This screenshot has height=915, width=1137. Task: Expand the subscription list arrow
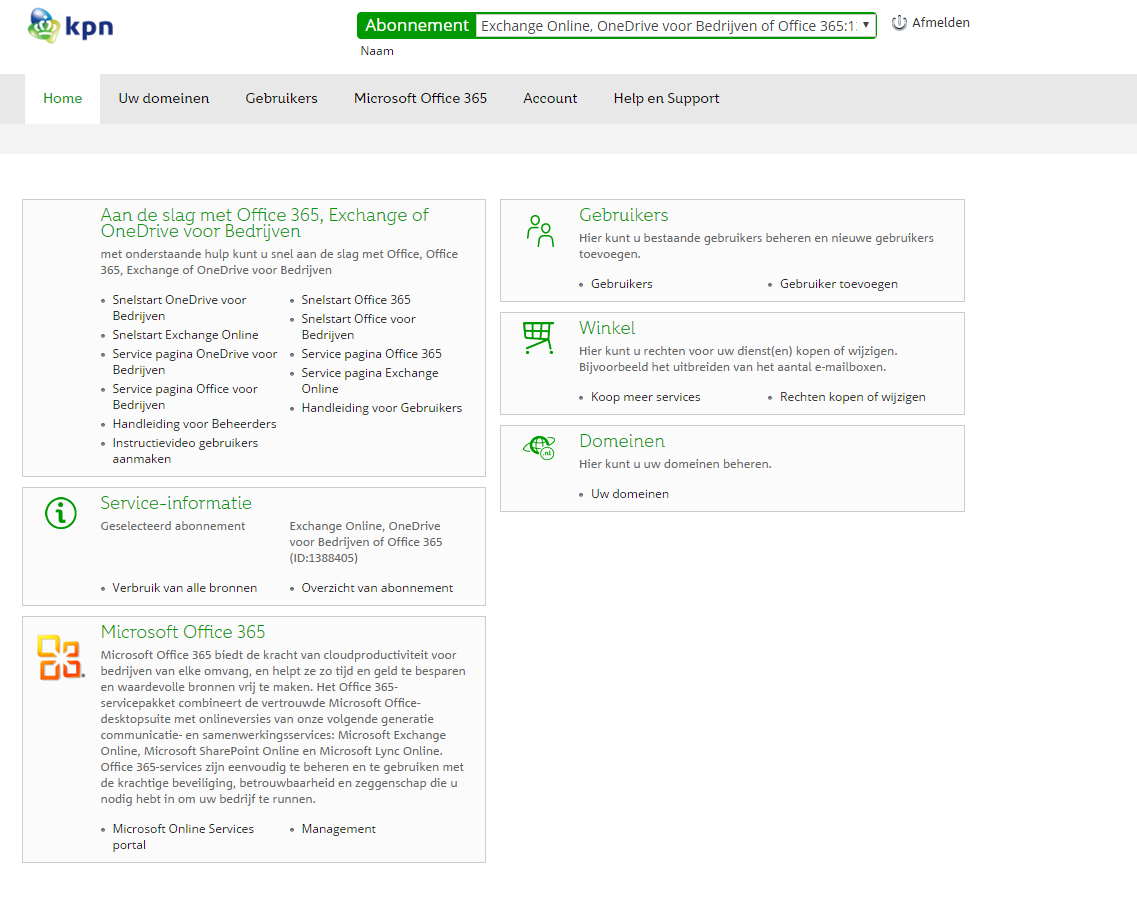tap(865, 25)
